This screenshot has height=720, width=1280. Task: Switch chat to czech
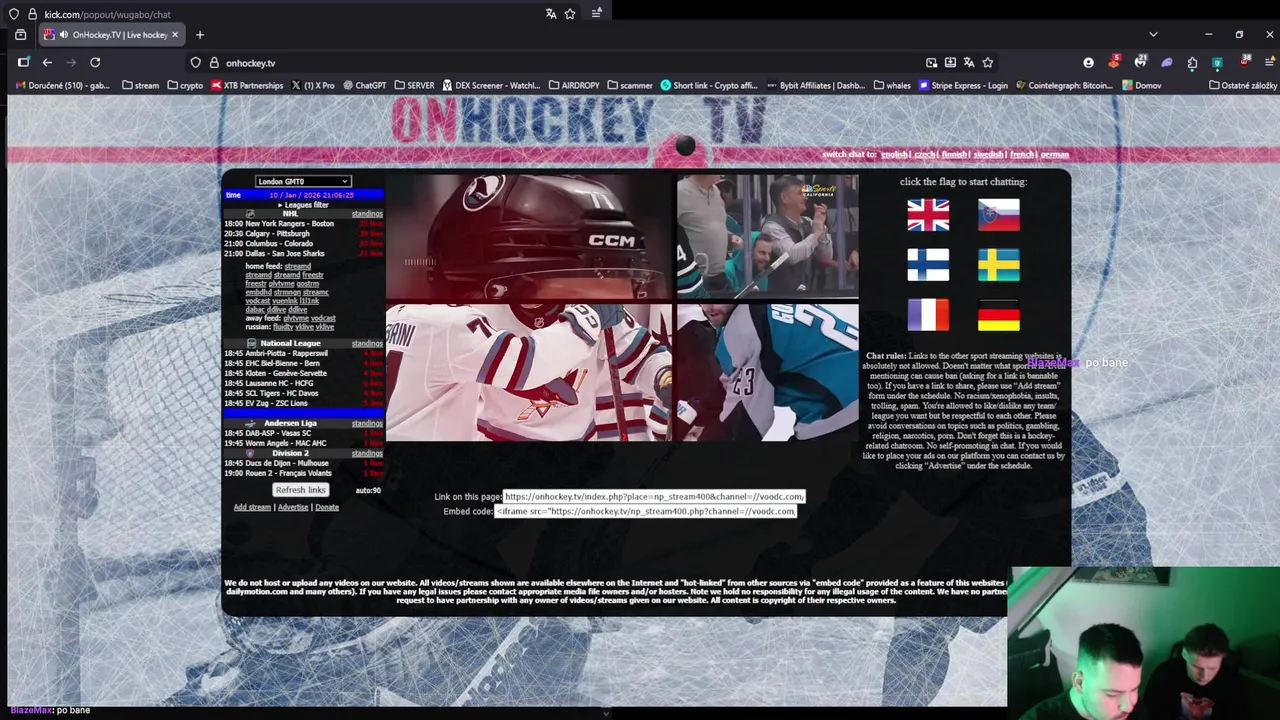tap(924, 154)
